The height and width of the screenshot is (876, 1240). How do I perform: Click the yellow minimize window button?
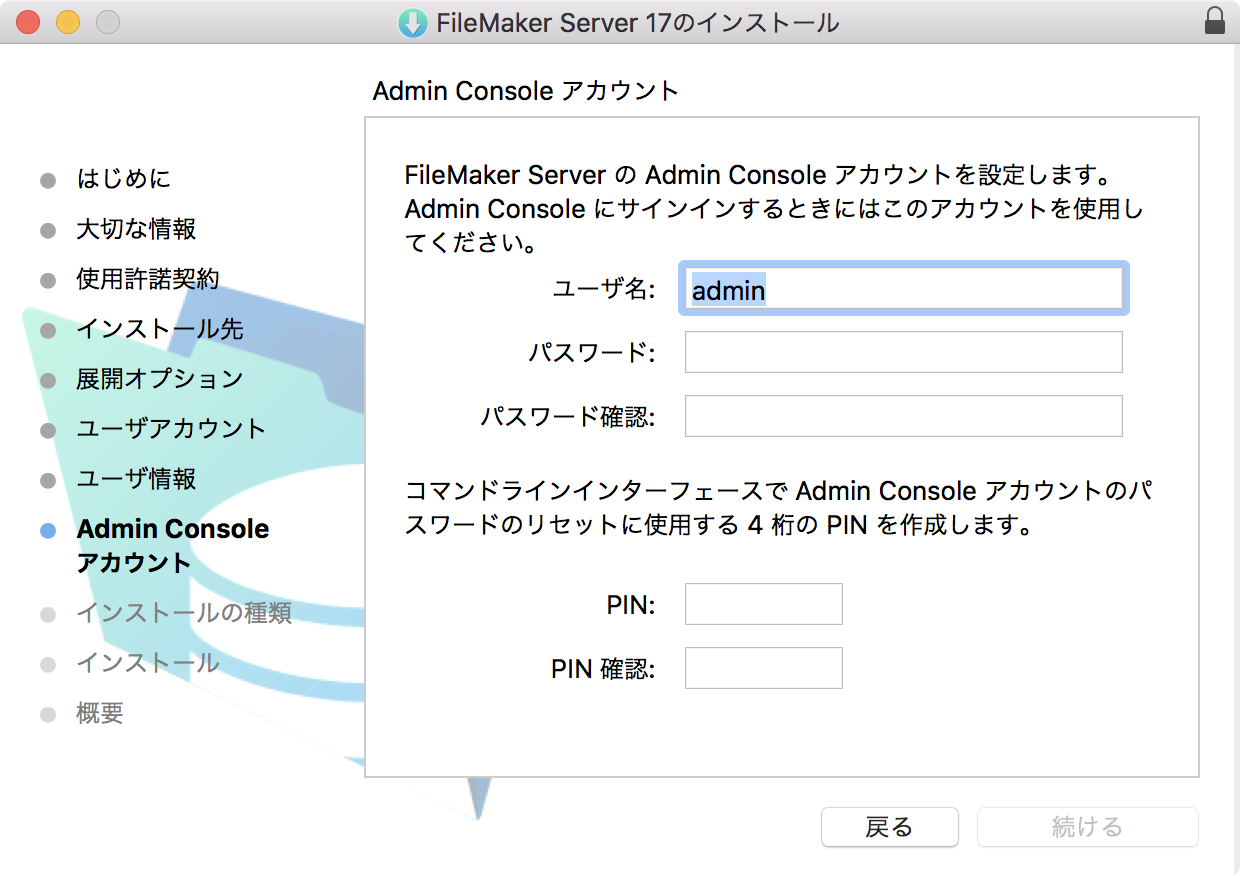point(68,22)
